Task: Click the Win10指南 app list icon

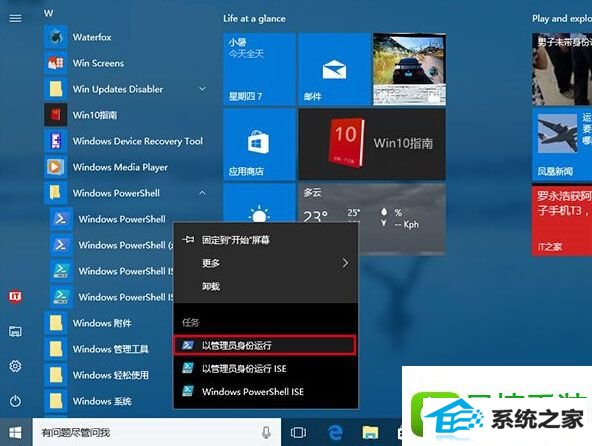Action: click(56, 115)
